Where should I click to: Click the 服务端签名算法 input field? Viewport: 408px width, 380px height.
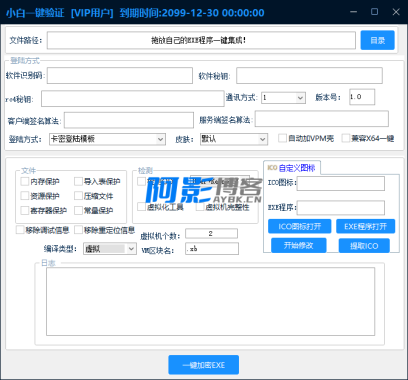tap(322, 119)
